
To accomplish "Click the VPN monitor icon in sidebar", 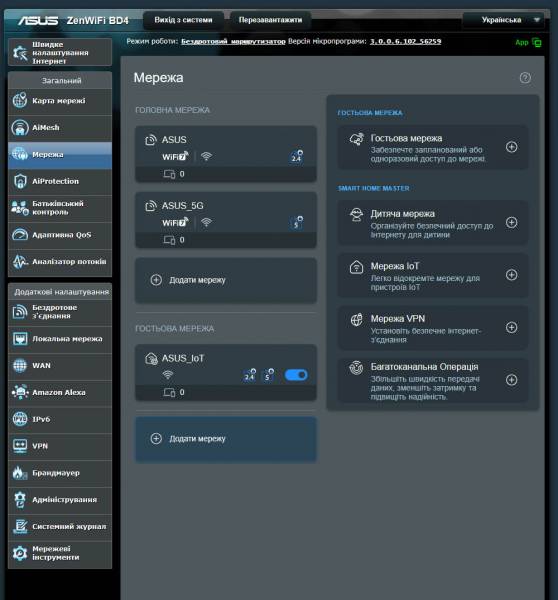I will [20, 446].
